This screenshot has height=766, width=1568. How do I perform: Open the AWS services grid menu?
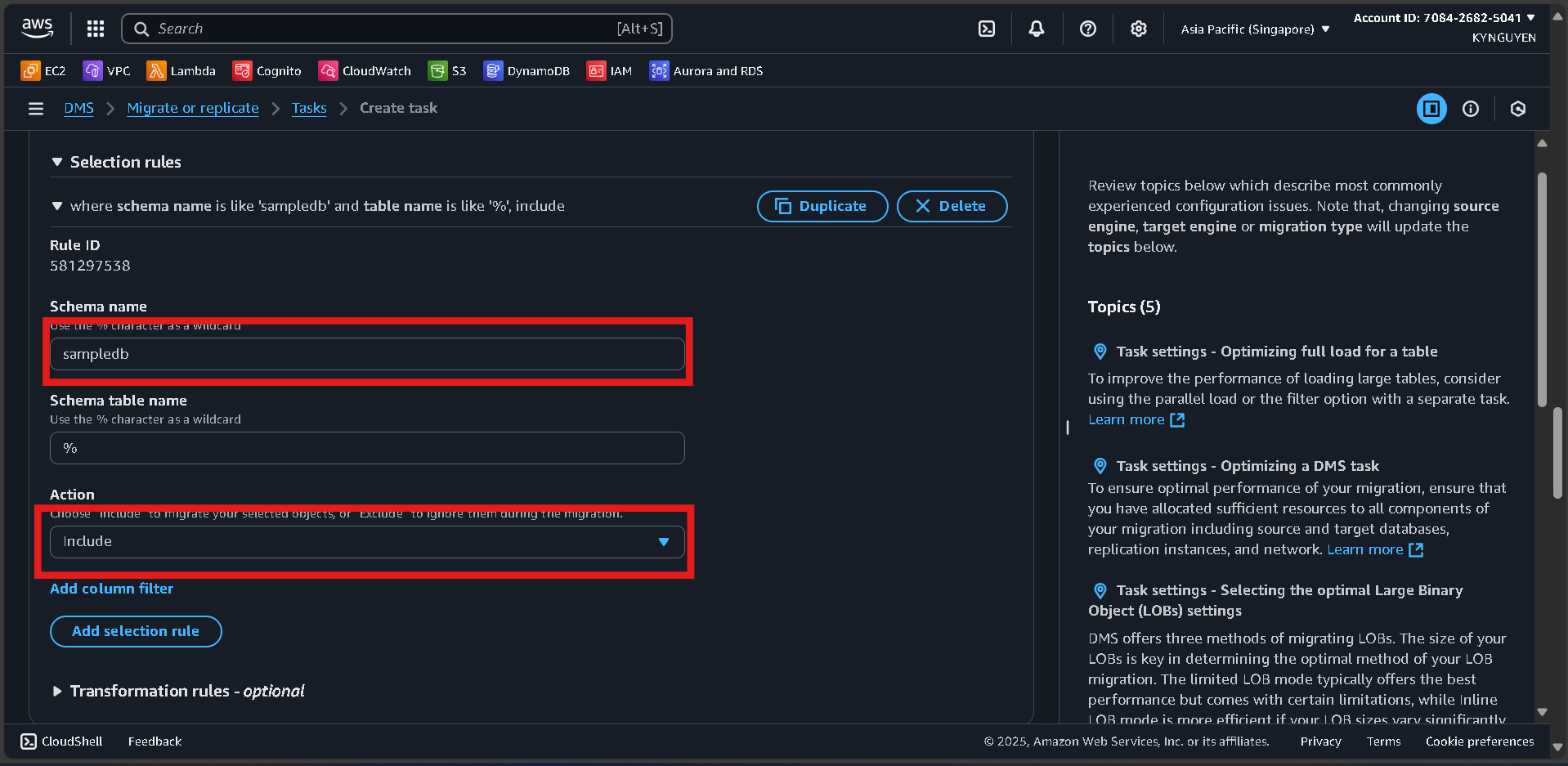(x=95, y=28)
